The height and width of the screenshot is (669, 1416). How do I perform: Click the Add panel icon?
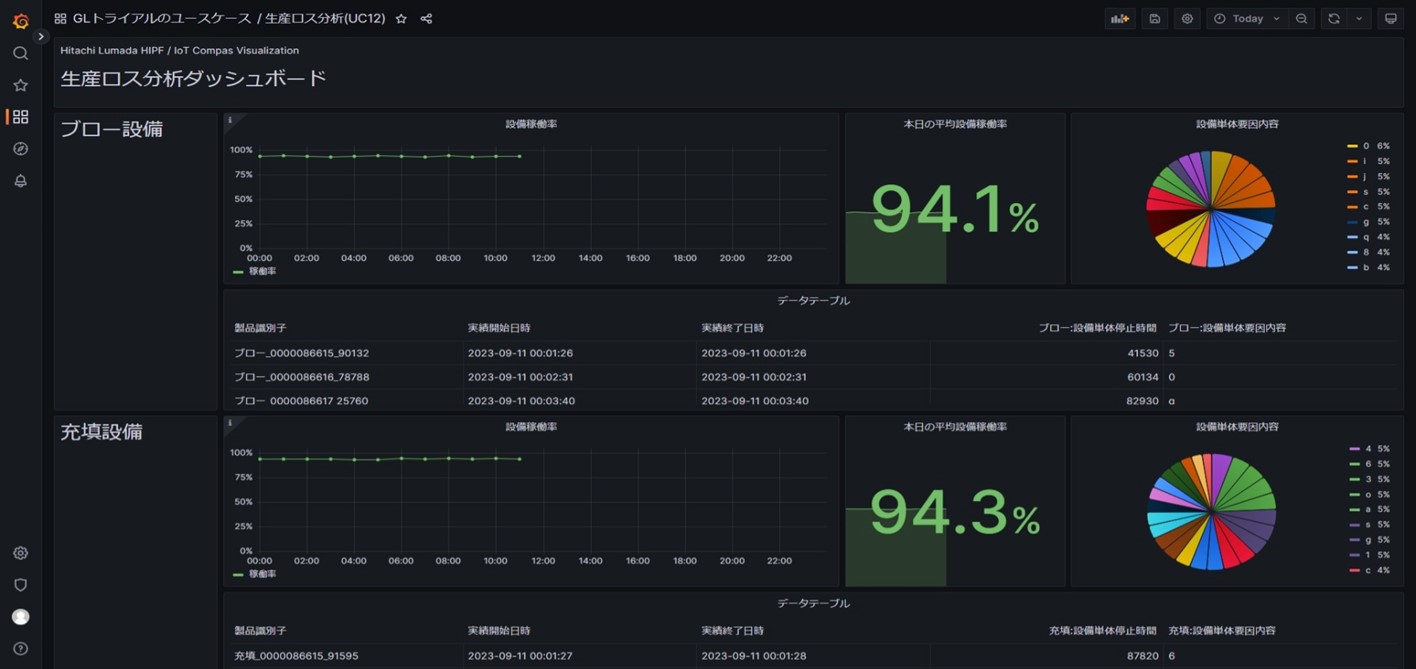1120,19
